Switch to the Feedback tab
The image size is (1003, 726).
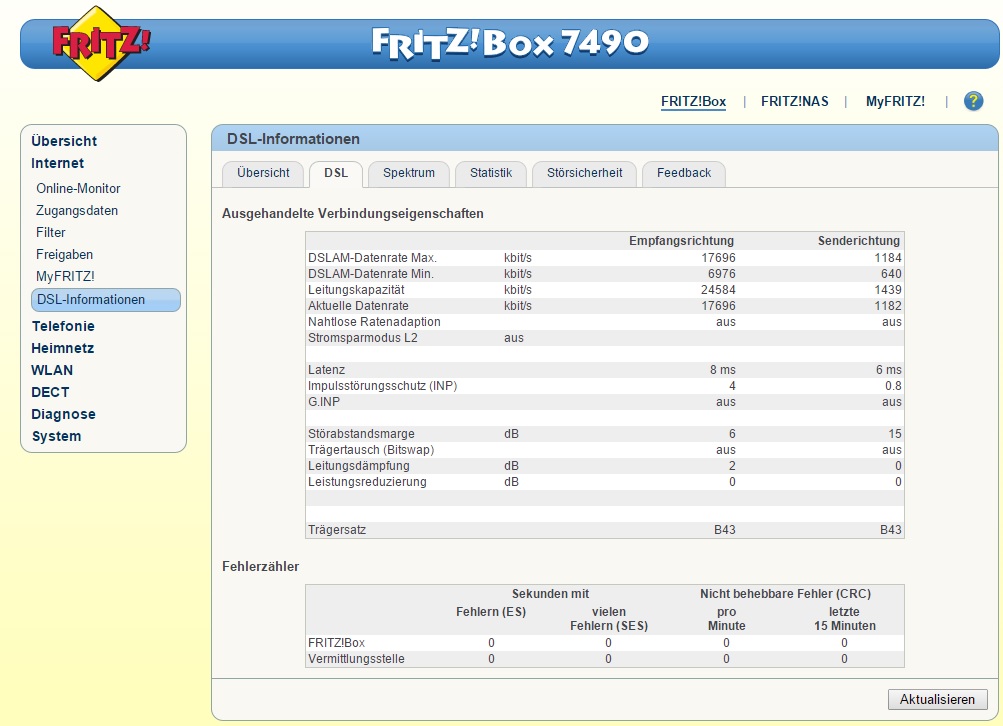tap(684, 173)
